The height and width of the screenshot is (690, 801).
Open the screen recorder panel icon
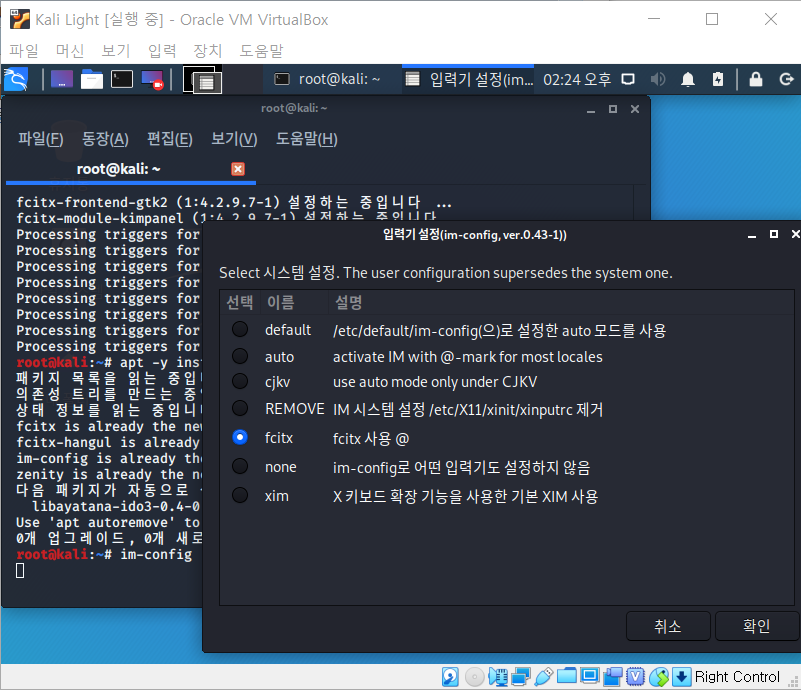(x=152, y=80)
